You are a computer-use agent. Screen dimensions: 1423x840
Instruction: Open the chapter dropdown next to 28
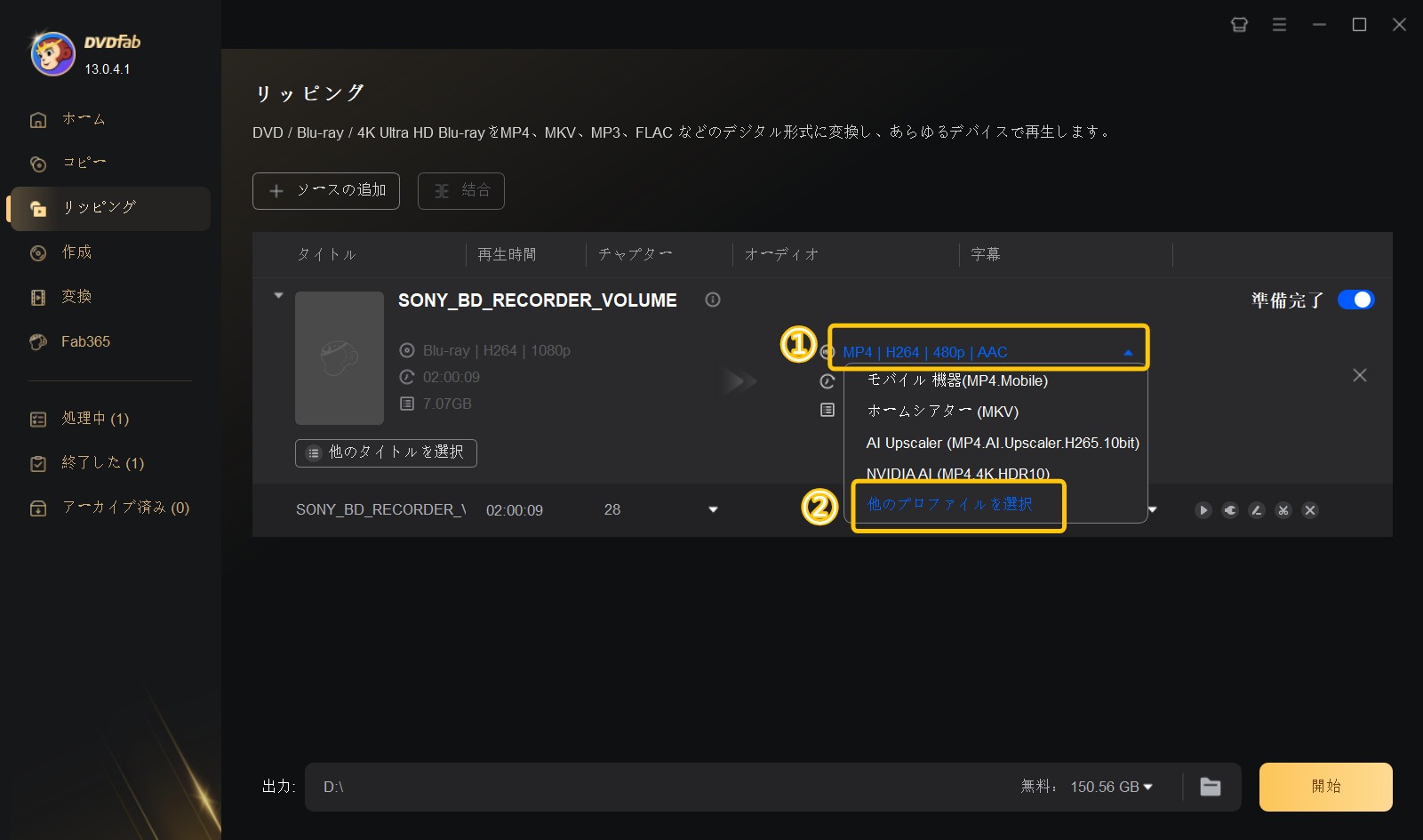click(x=713, y=509)
